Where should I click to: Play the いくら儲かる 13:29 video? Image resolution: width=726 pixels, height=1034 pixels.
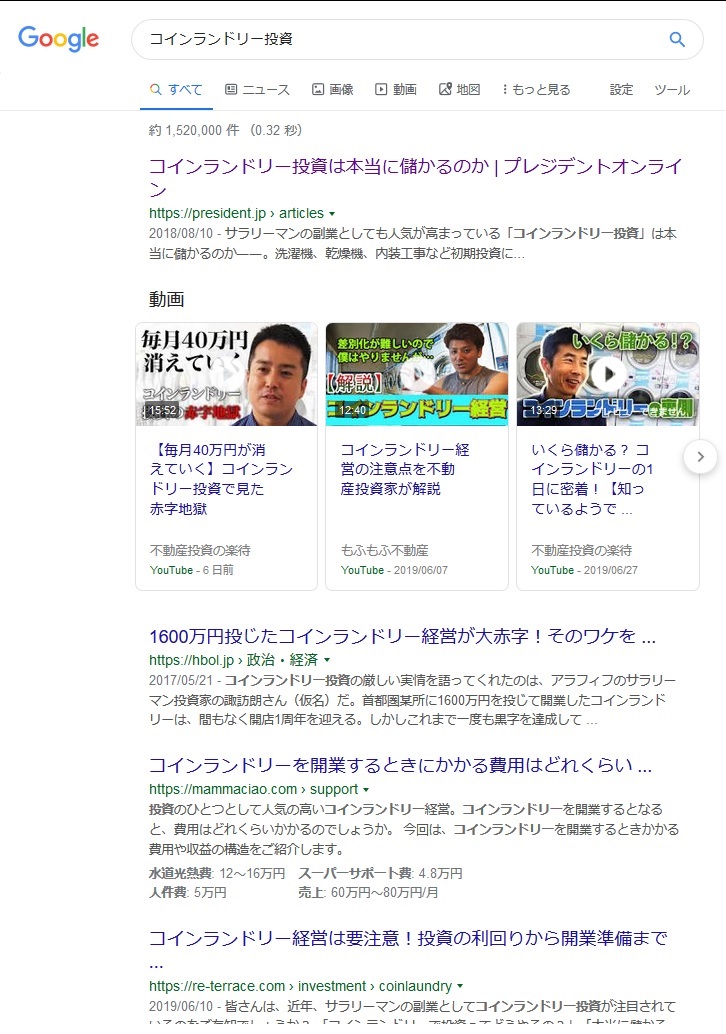click(x=607, y=374)
